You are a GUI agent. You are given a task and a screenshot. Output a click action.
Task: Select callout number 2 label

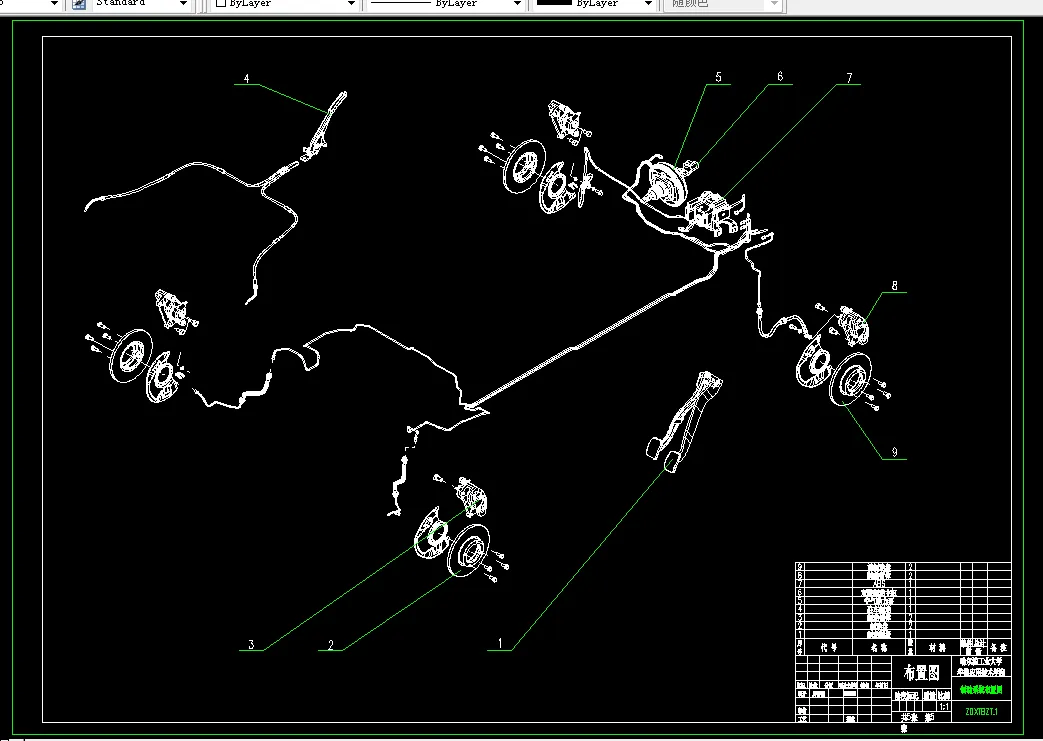[331, 645]
